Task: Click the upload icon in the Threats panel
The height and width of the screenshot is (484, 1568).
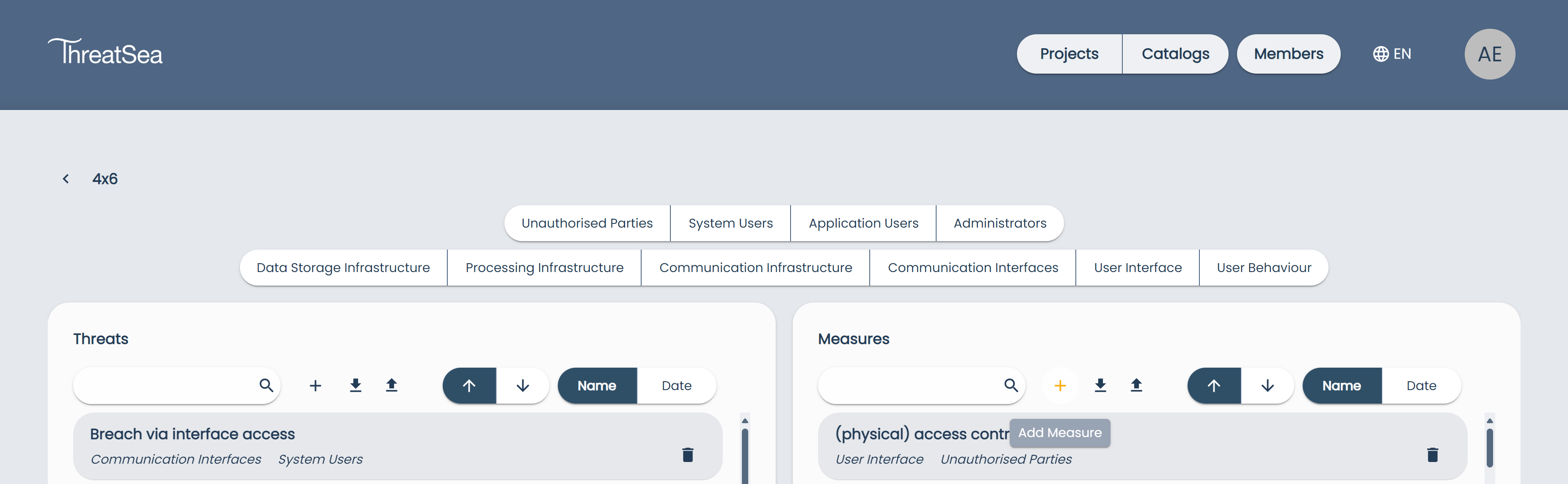Action: tap(391, 385)
